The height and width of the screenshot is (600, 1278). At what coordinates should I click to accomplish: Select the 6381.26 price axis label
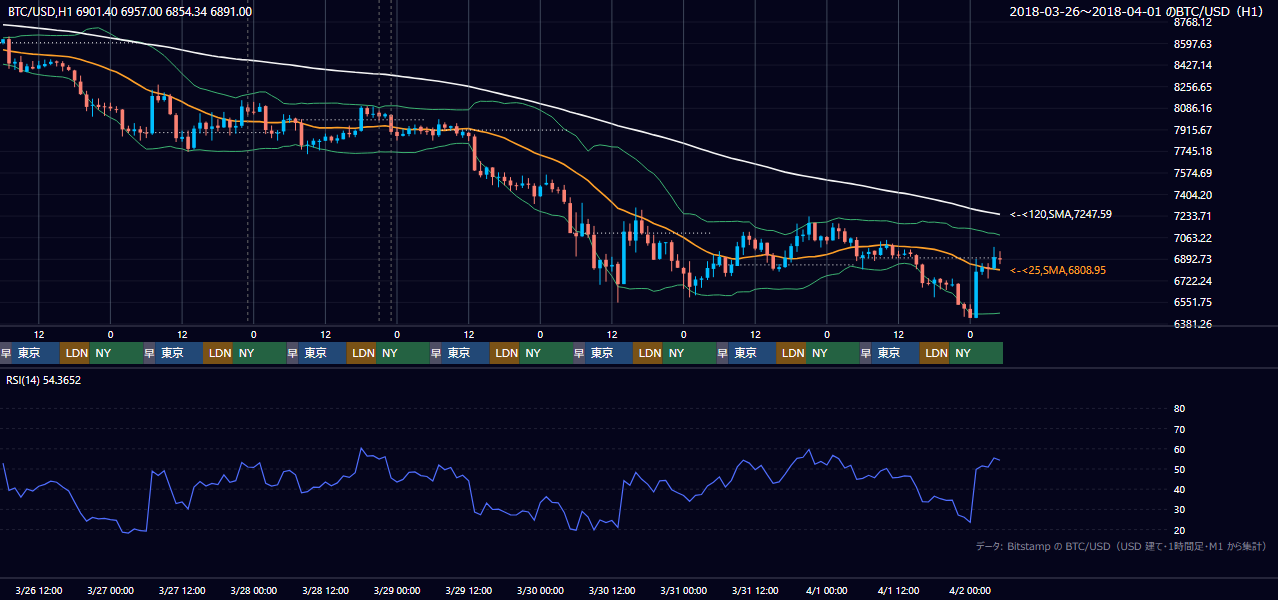tap(1193, 324)
